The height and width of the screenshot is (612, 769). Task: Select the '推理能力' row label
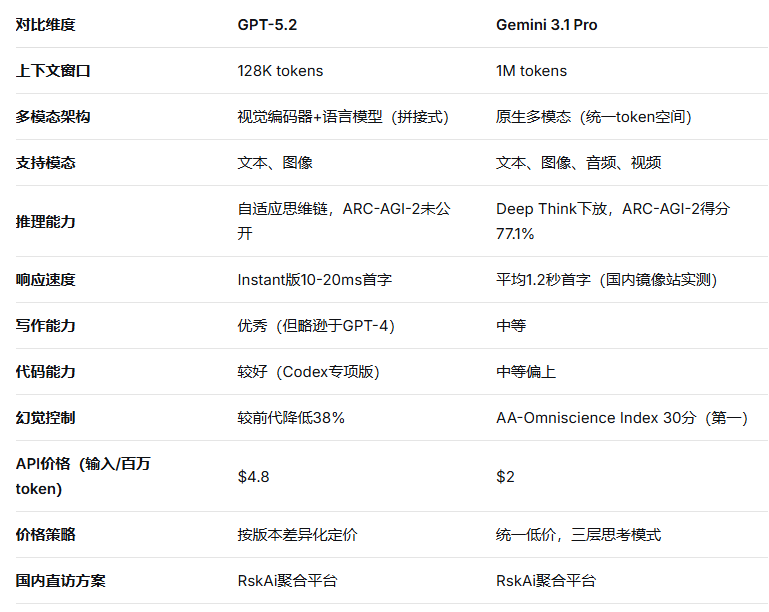pos(46,221)
